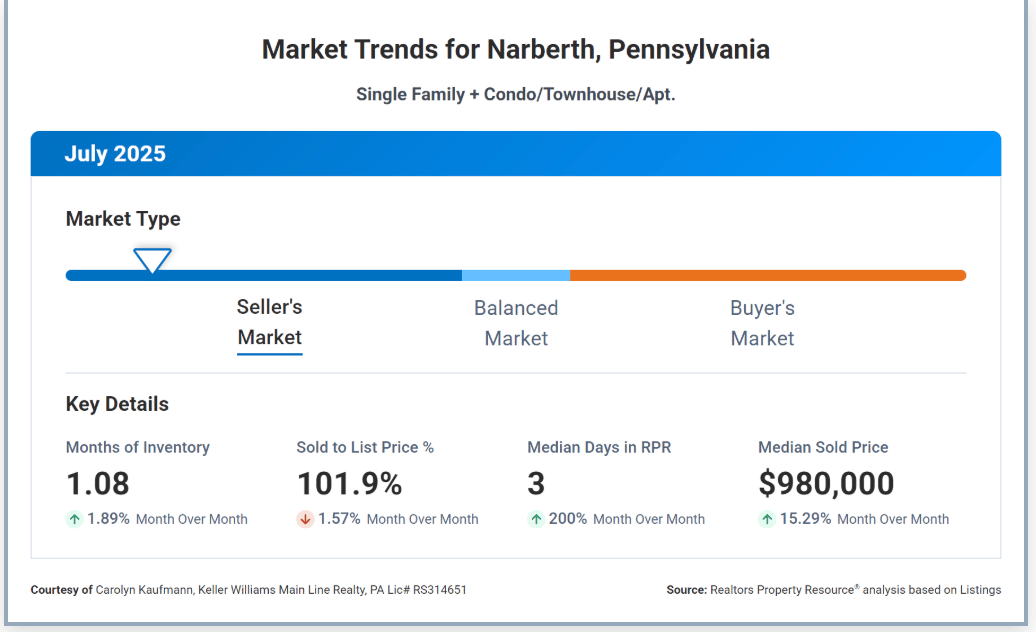Click the Median Days in RPR value 3

536,484
